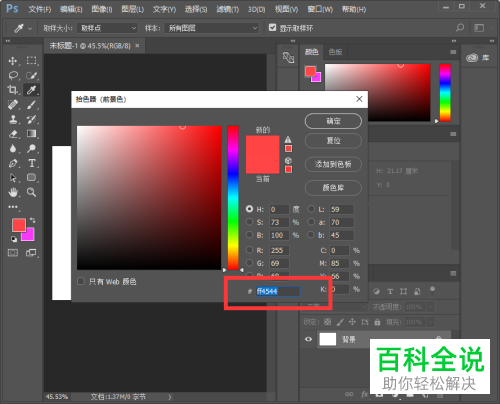This screenshot has width=500, height=404.
Task: Select the Lasso tool
Action: (13, 75)
